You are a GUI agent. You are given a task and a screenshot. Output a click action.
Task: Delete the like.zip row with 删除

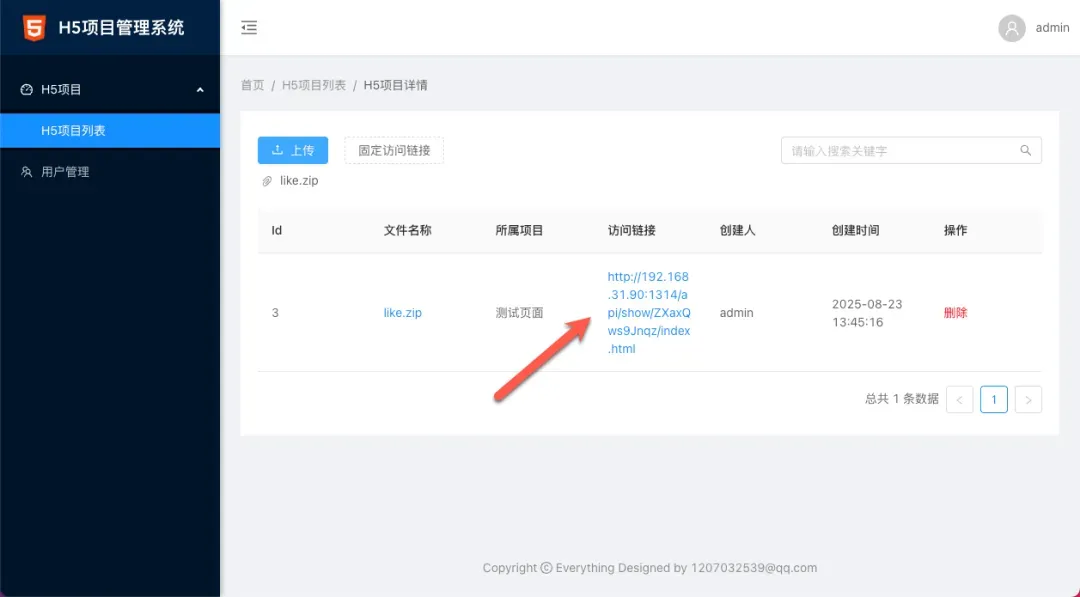[955, 313]
